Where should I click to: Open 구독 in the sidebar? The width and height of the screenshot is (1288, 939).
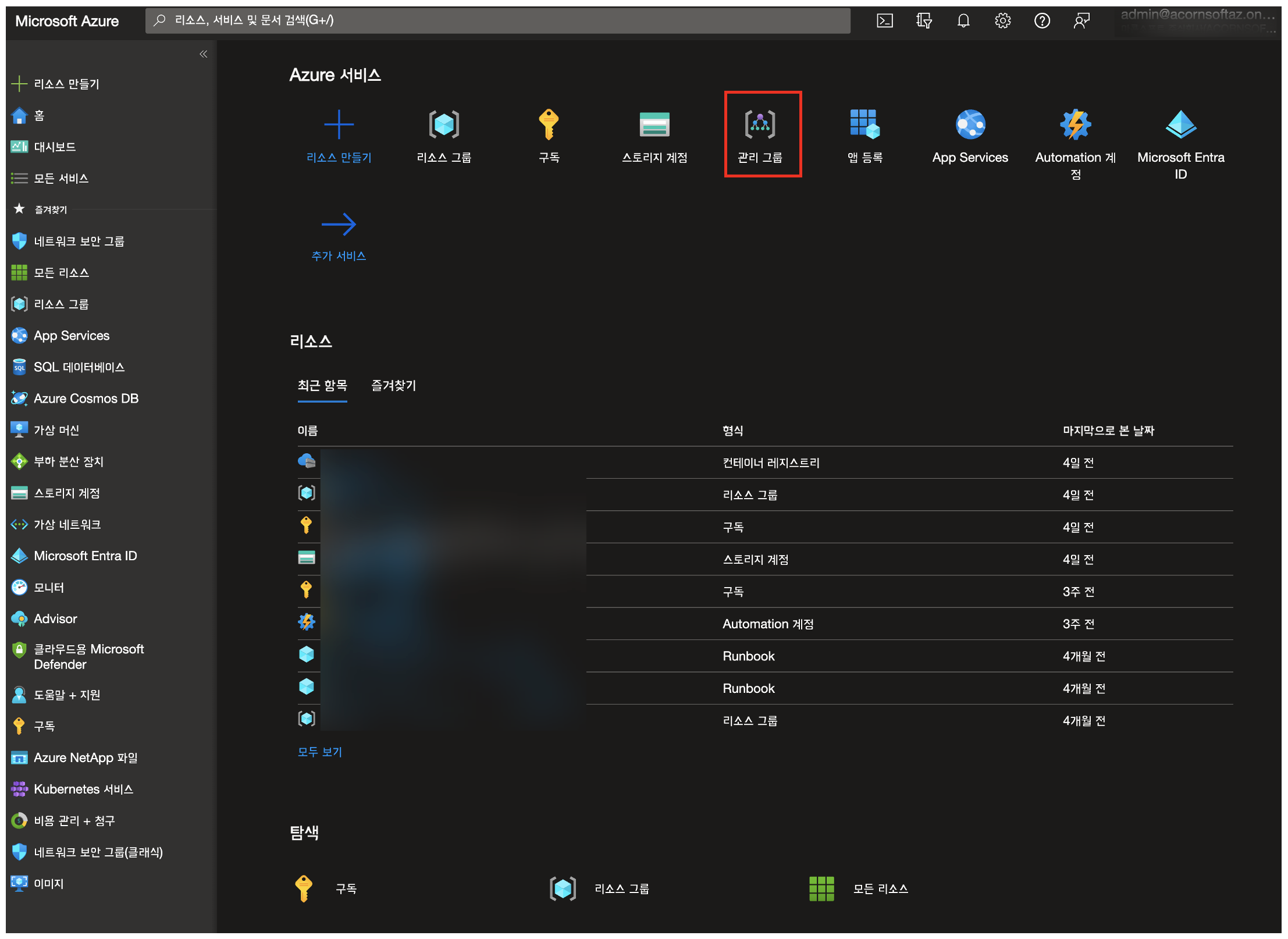33,726
